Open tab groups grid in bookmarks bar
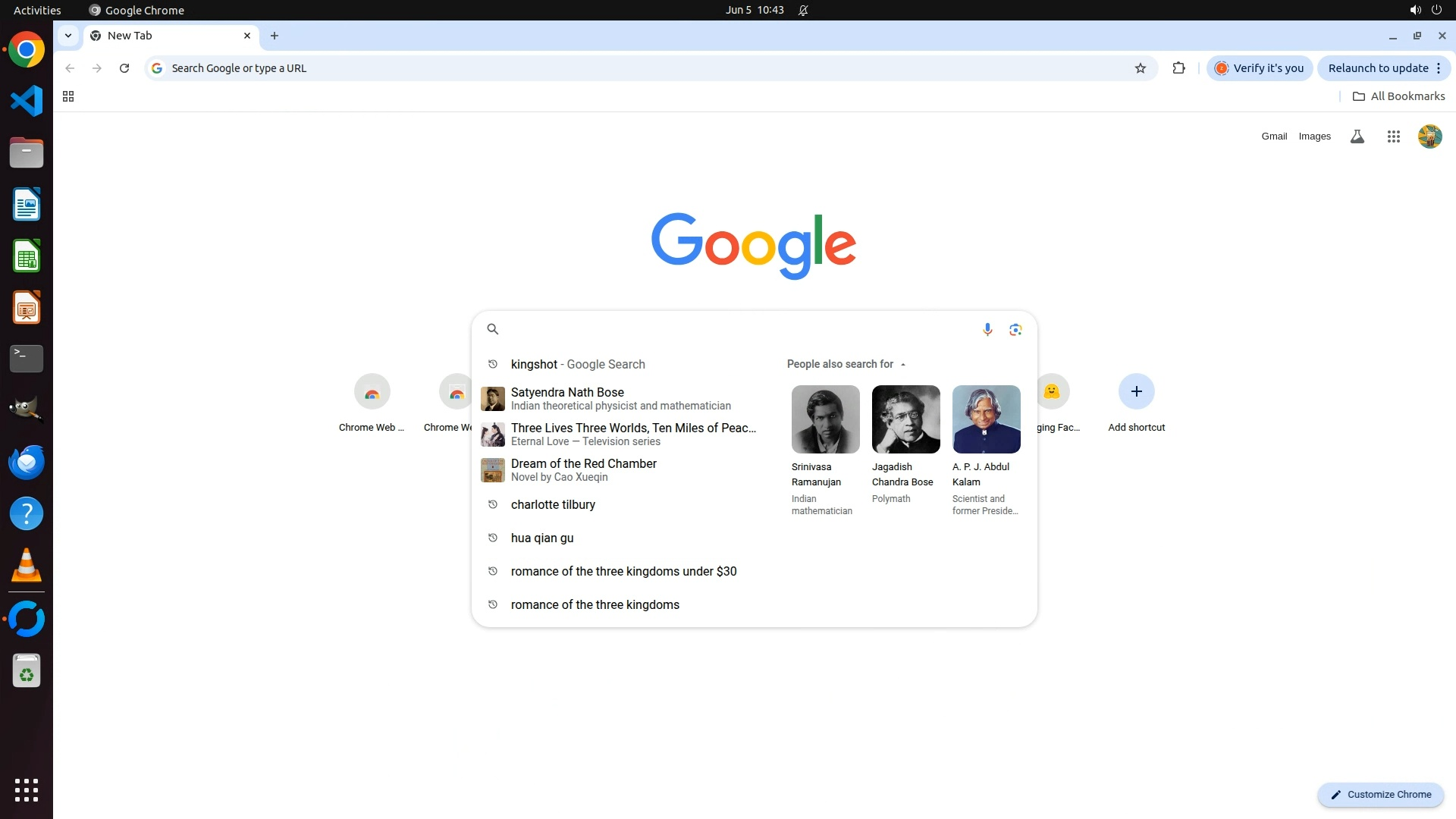Screen dimensions: 1456x819 point(68,96)
